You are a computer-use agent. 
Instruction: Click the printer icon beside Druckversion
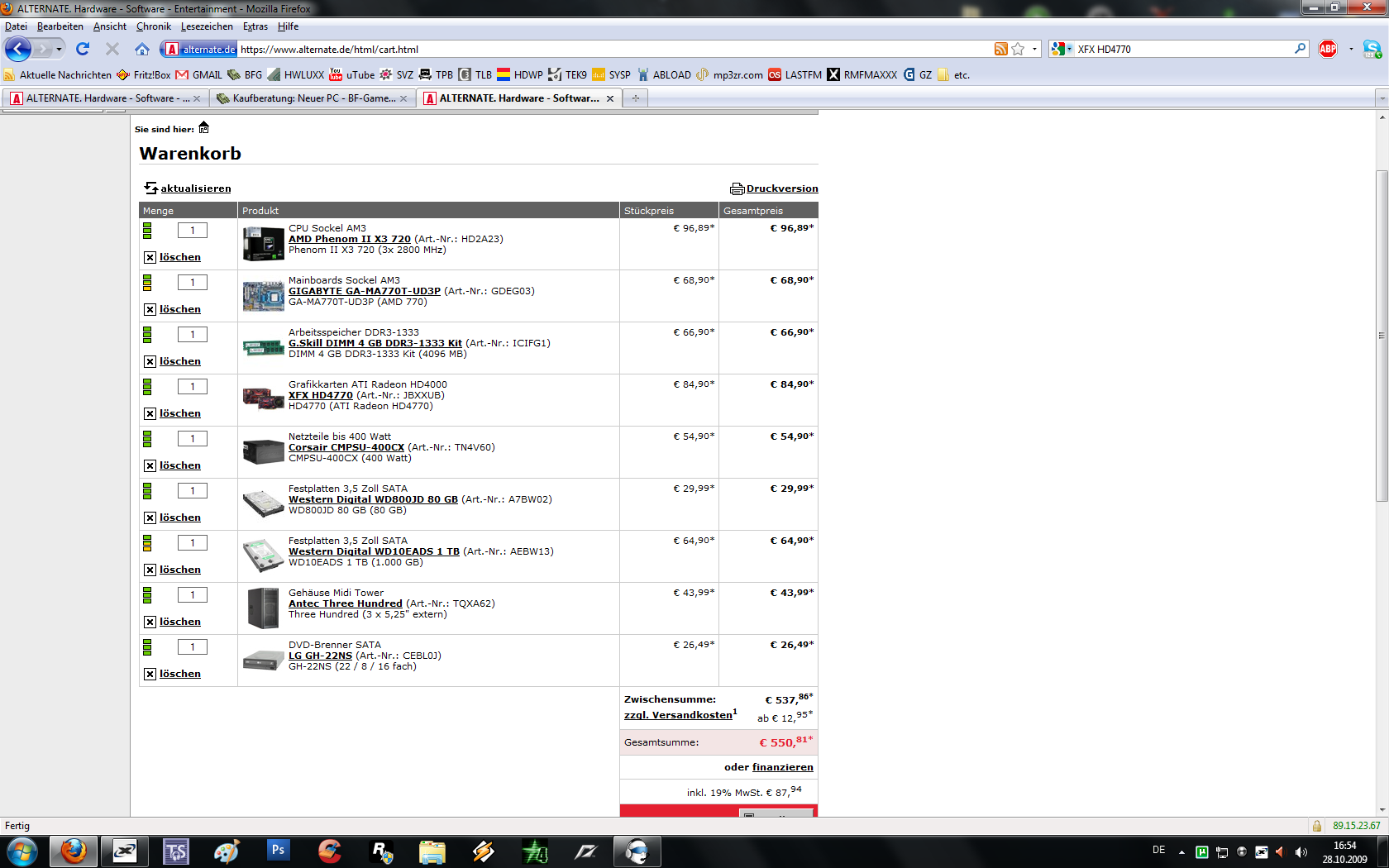click(737, 188)
